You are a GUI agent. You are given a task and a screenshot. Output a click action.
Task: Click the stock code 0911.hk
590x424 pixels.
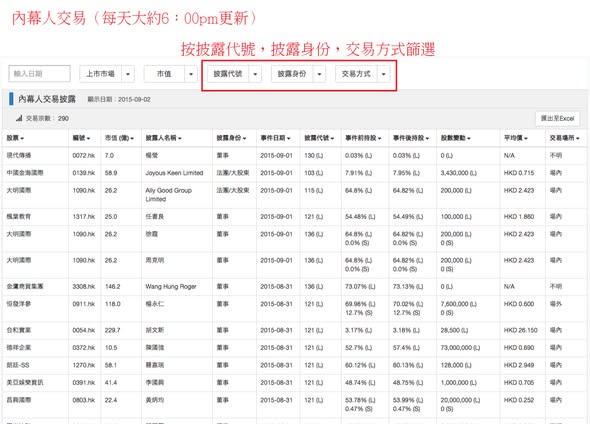(84, 304)
